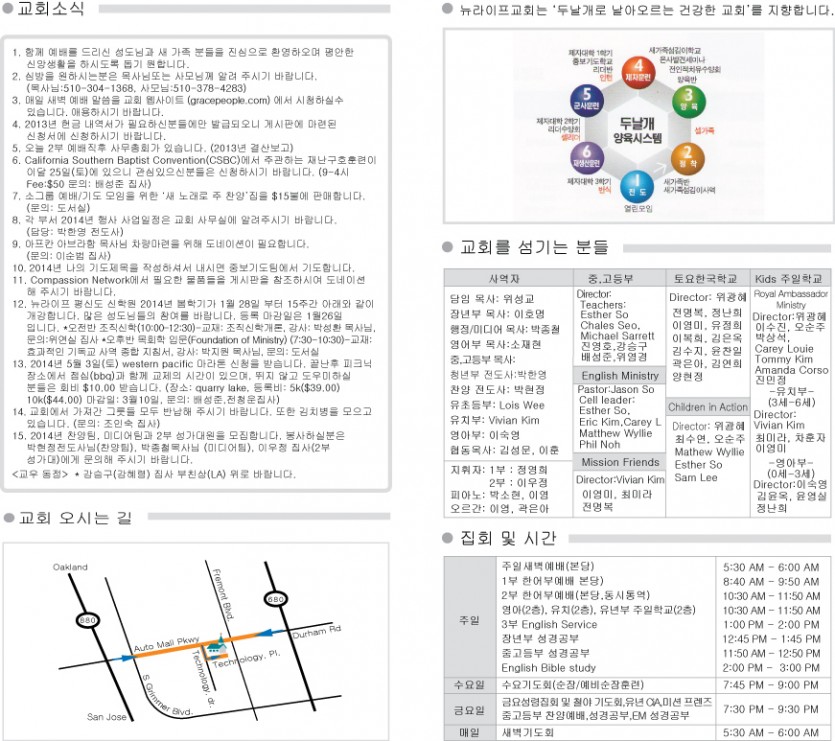The height and width of the screenshot is (741, 835).
Task: Click the Auto Mall Pkwy road label
Action: [x=166, y=644]
